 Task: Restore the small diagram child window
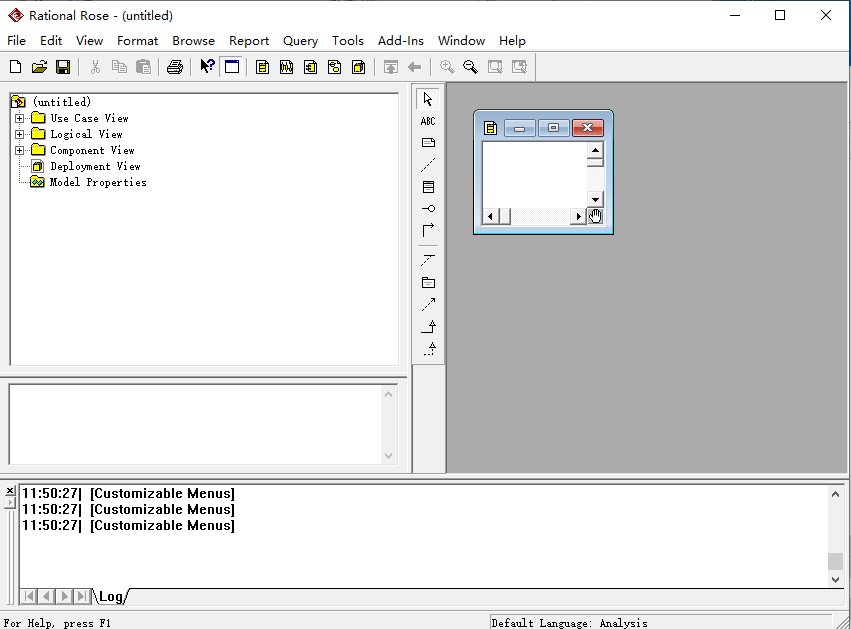tap(554, 128)
